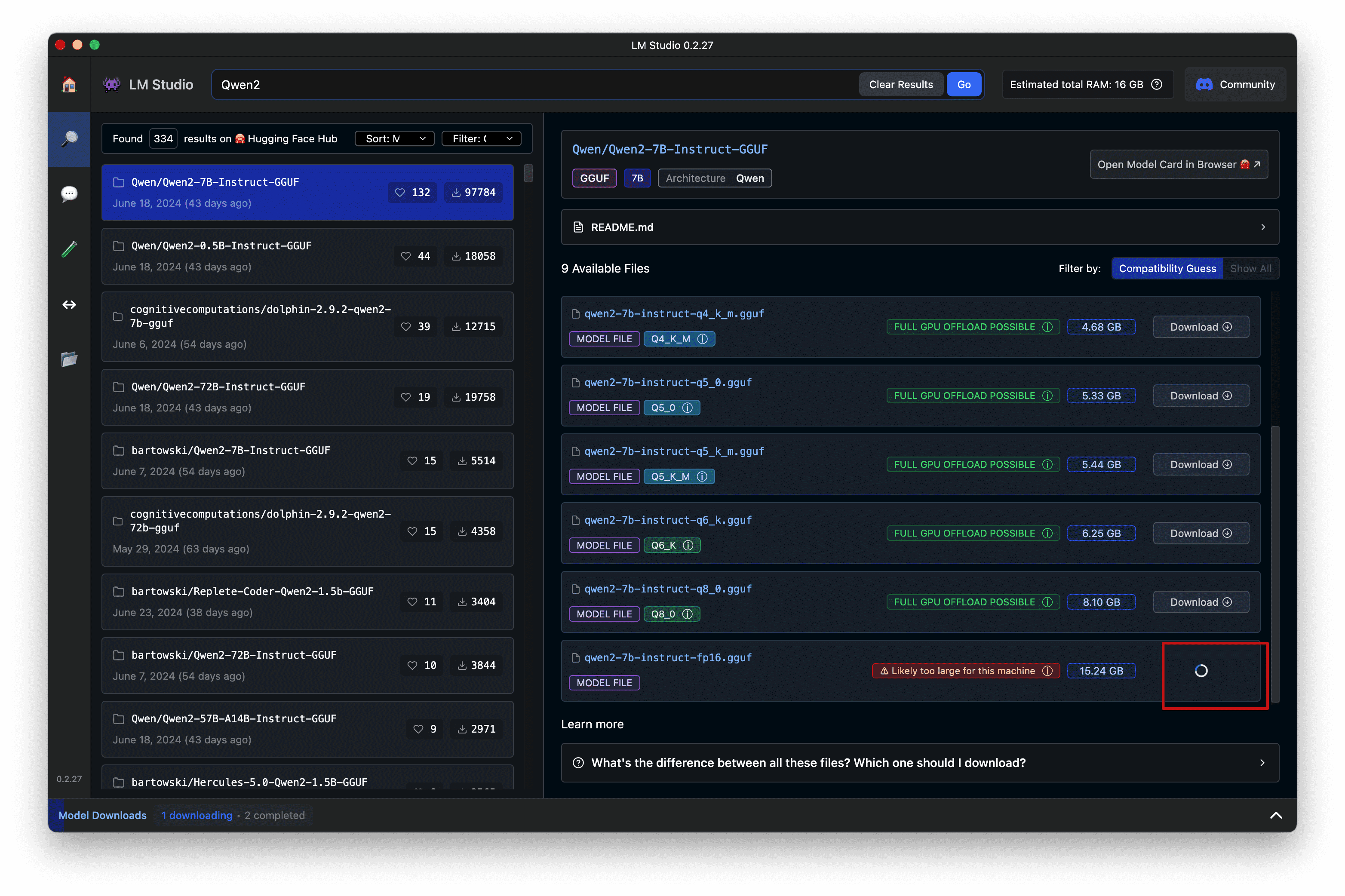The height and width of the screenshot is (896, 1345).
Task: Select dolphin-2.9.2-qwen2-72b-gguf result
Action: coord(307,531)
